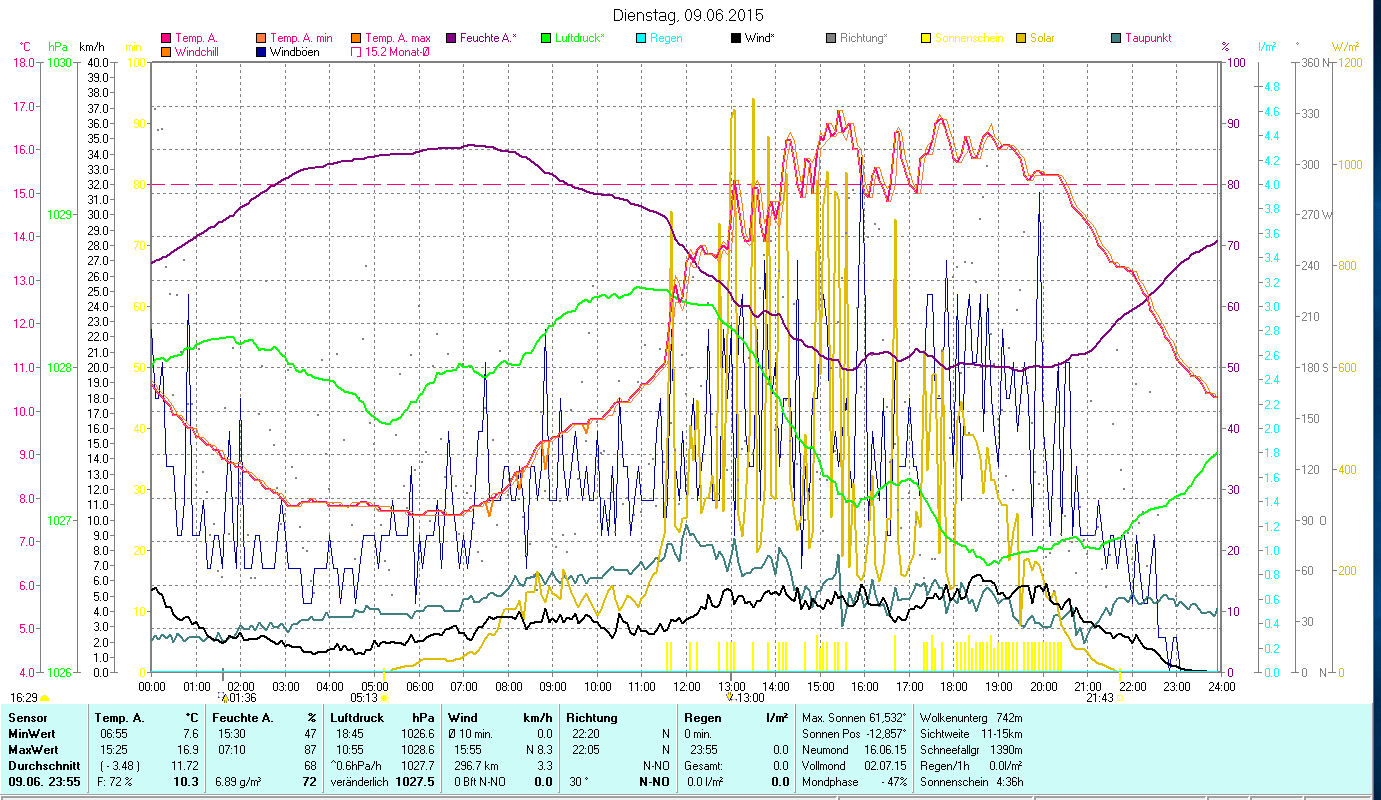Viewport: 1381px width, 800px height.
Task: Click the sunset sun marker at 21:43
Action: [1119, 698]
